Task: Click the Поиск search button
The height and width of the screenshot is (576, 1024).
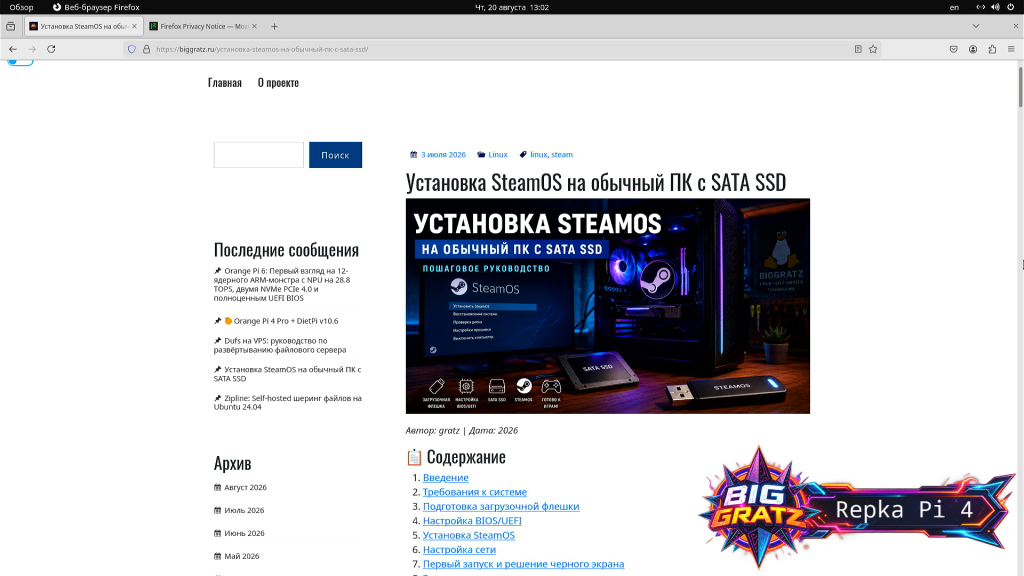Action: click(x=335, y=155)
